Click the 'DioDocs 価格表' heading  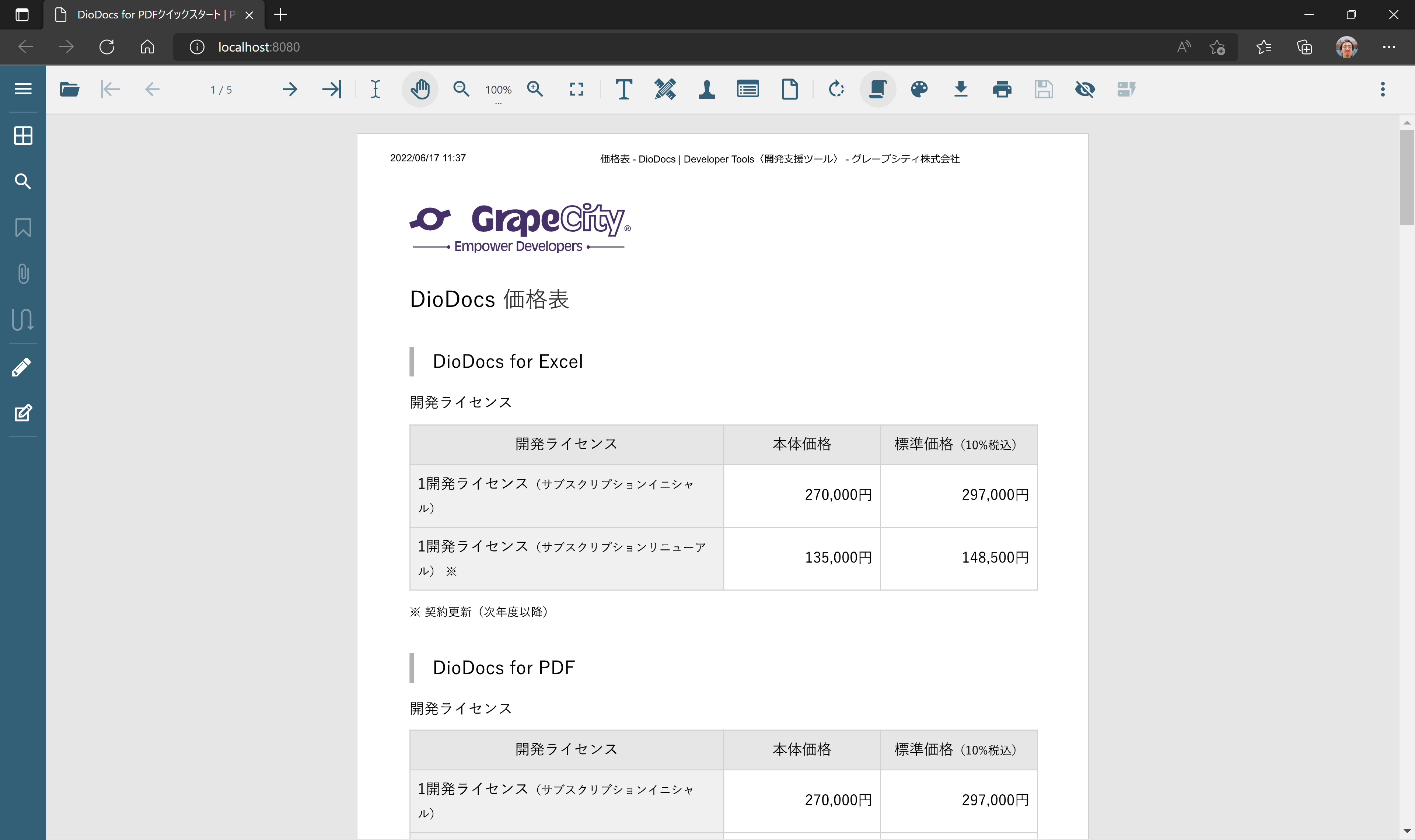coord(489,300)
